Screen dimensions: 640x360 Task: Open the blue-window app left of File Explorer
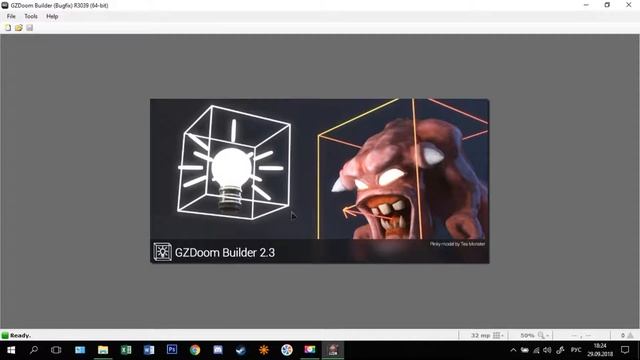click(80, 350)
